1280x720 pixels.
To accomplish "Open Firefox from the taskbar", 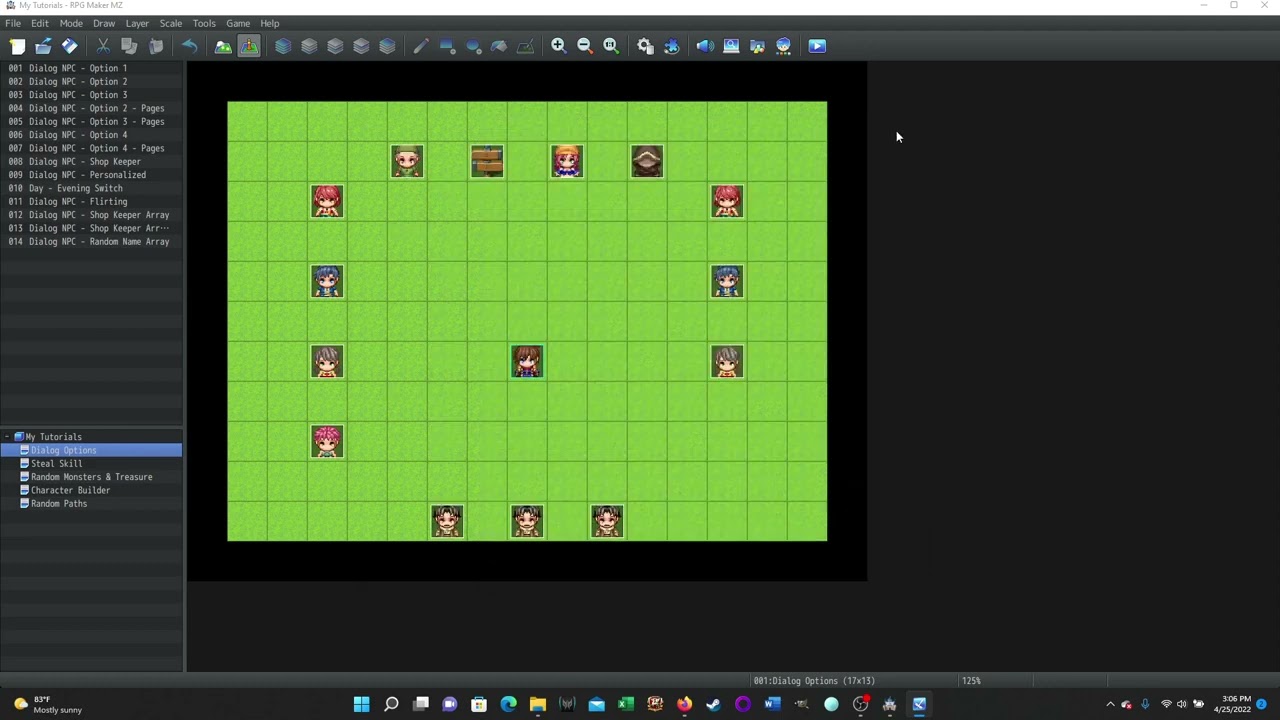I will pyautogui.click(x=684, y=704).
